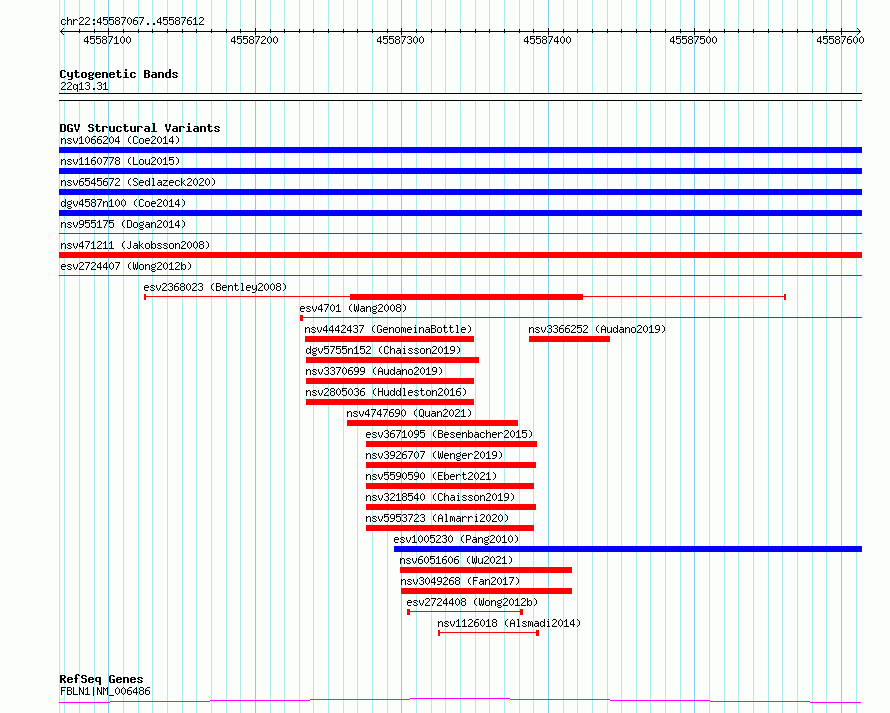
Task: Open the nsv5590590 (Ebert2021) label
Action: pyautogui.click(x=431, y=476)
